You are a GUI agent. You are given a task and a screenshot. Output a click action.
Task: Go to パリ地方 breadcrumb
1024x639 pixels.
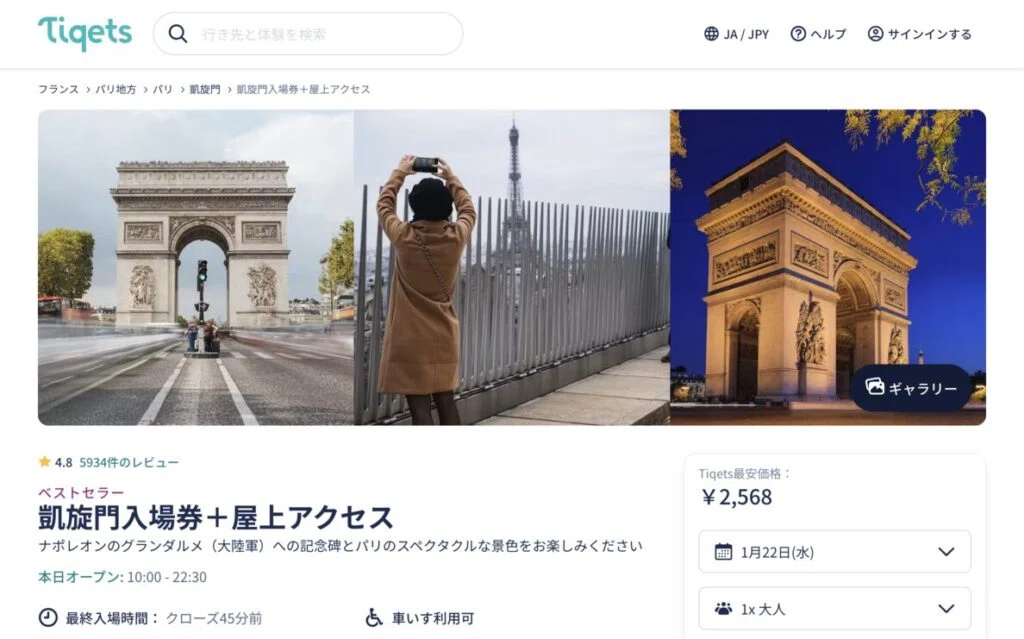(116, 89)
